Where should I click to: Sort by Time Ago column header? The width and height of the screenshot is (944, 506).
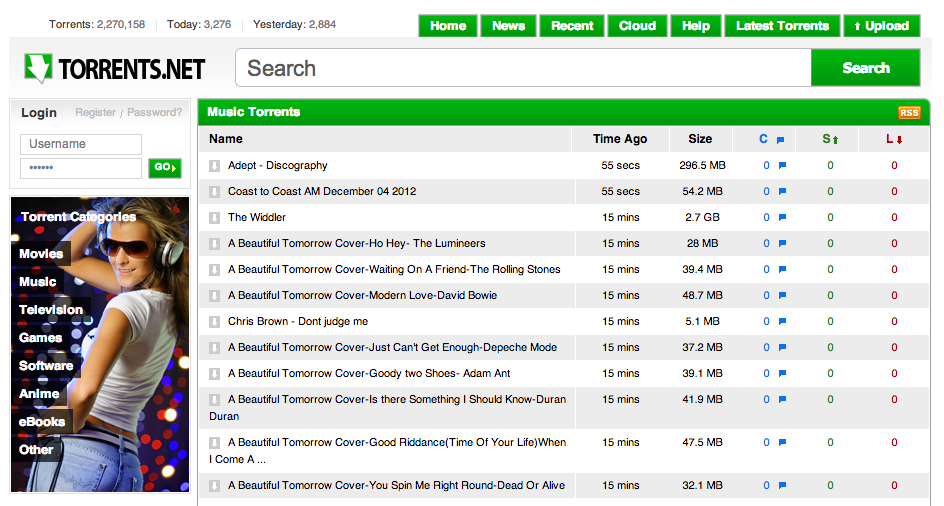(620, 139)
